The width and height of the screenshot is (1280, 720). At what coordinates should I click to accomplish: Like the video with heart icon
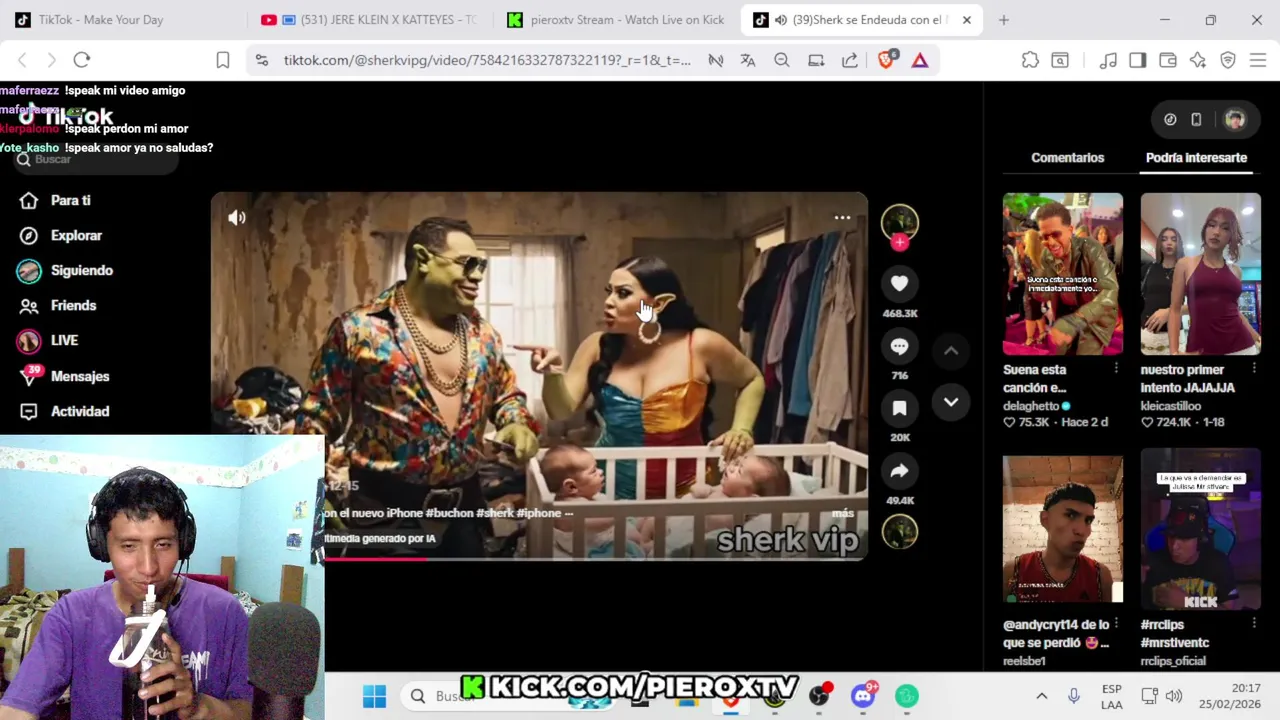tap(899, 284)
